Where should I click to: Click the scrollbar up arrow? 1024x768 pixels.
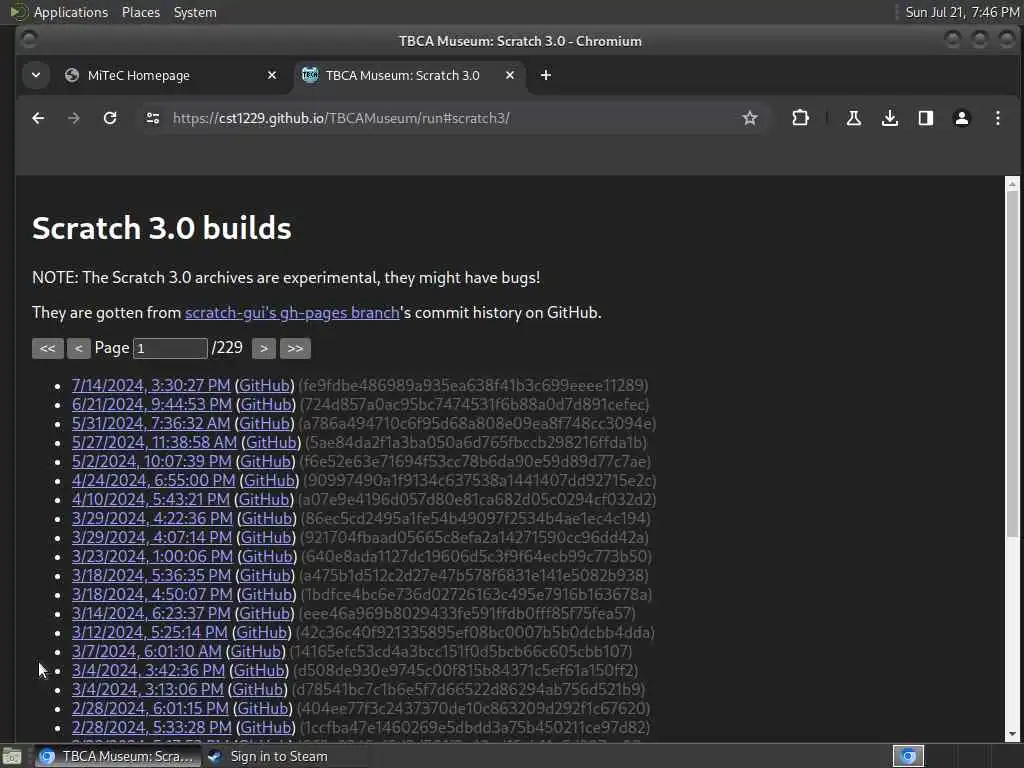[1012, 184]
